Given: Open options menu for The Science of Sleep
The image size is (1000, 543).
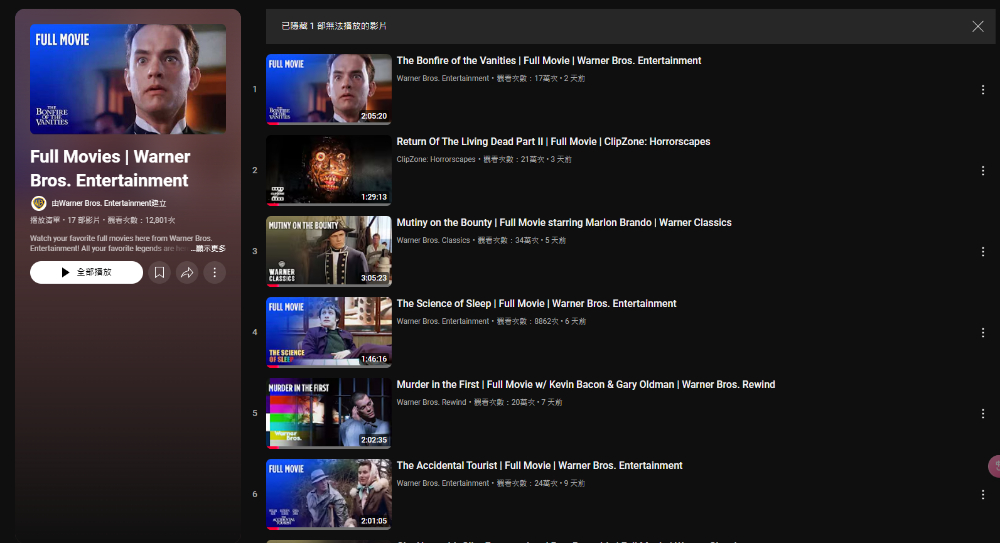Looking at the screenshot, I should click(983, 333).
